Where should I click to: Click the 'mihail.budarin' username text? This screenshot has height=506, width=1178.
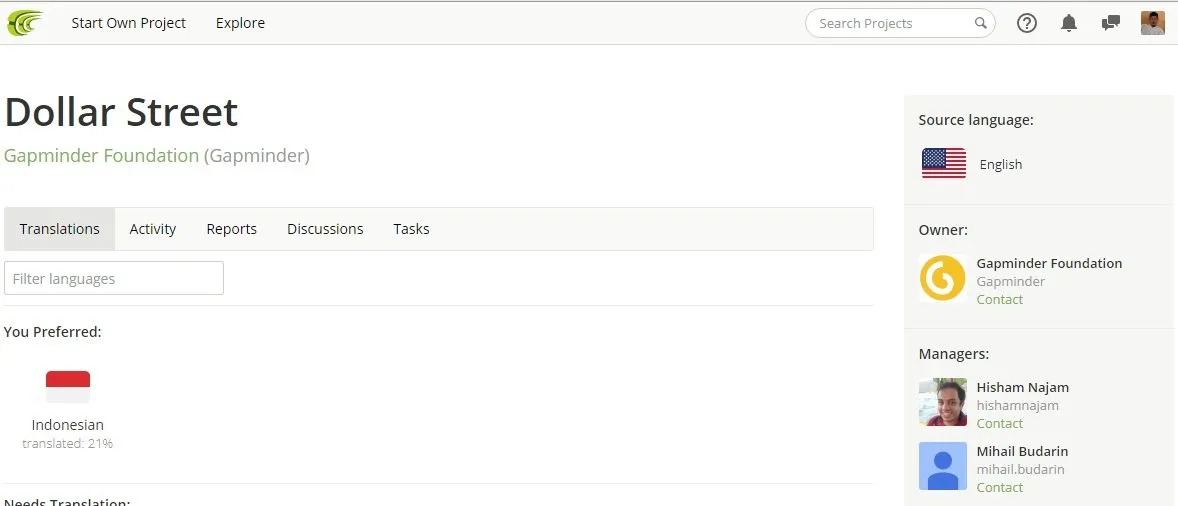tap(1020, 469)
